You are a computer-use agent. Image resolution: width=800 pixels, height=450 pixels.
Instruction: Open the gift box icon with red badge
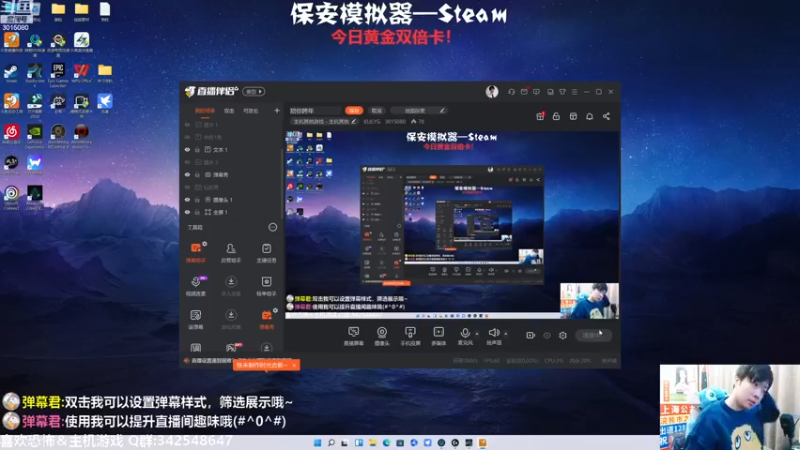point(540,116)
